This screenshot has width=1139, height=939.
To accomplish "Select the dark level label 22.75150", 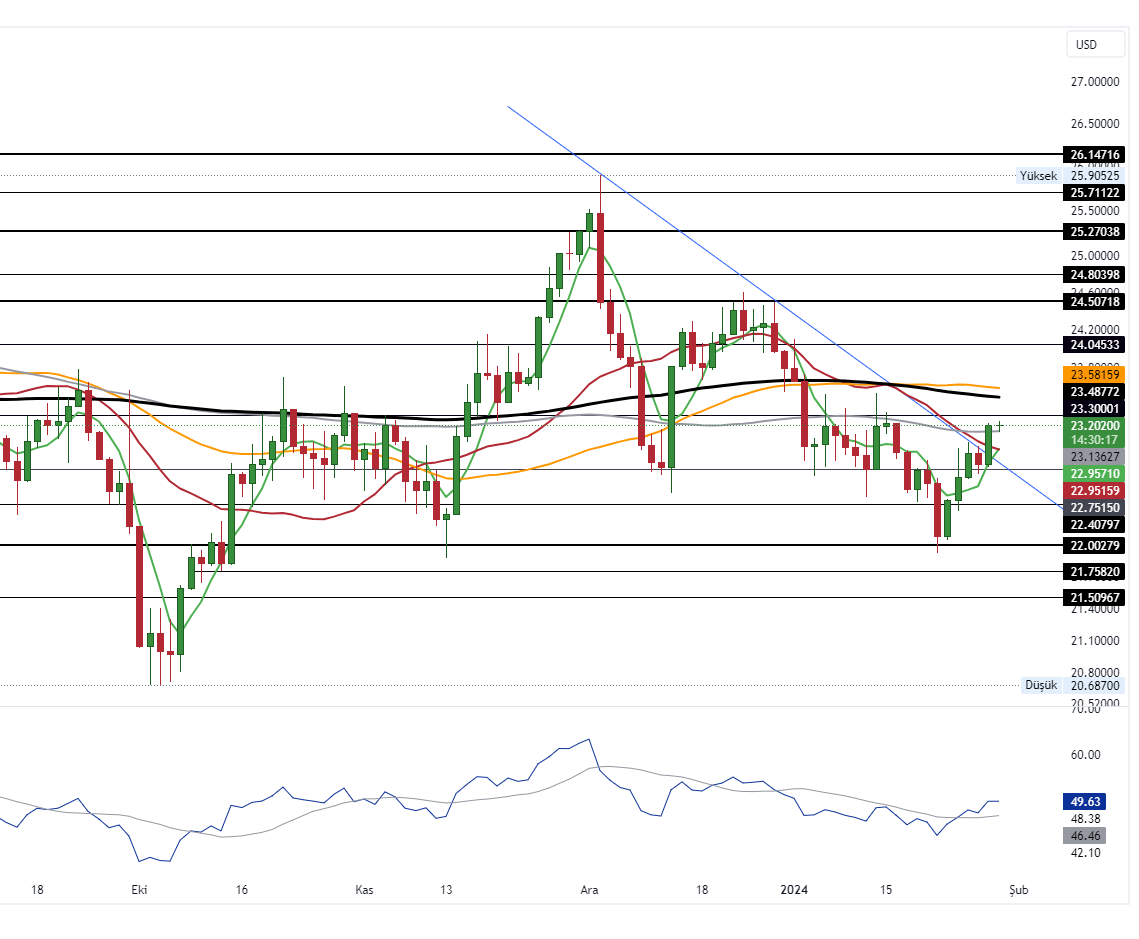I will coord(1095,508).
